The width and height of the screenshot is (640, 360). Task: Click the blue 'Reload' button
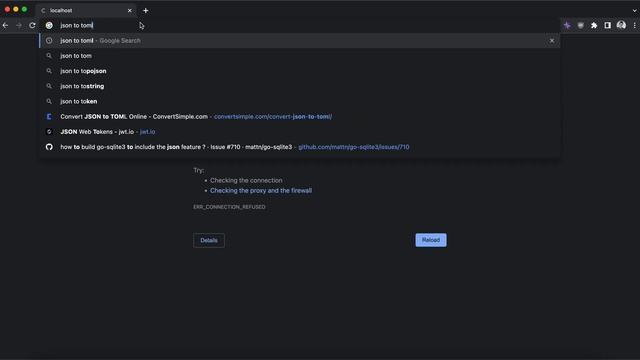click(431, 240)
